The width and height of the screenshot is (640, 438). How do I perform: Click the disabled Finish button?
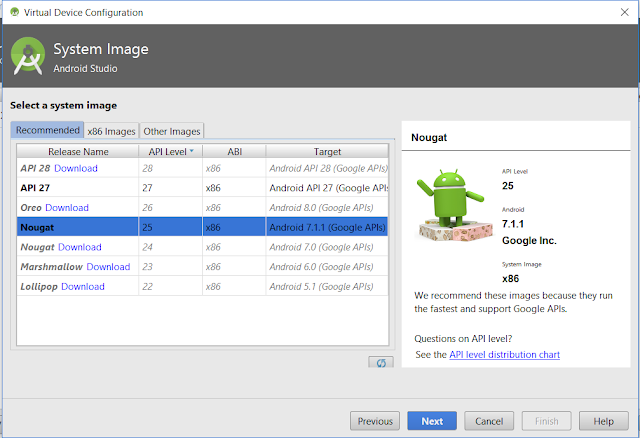click(x=546, y=421)
